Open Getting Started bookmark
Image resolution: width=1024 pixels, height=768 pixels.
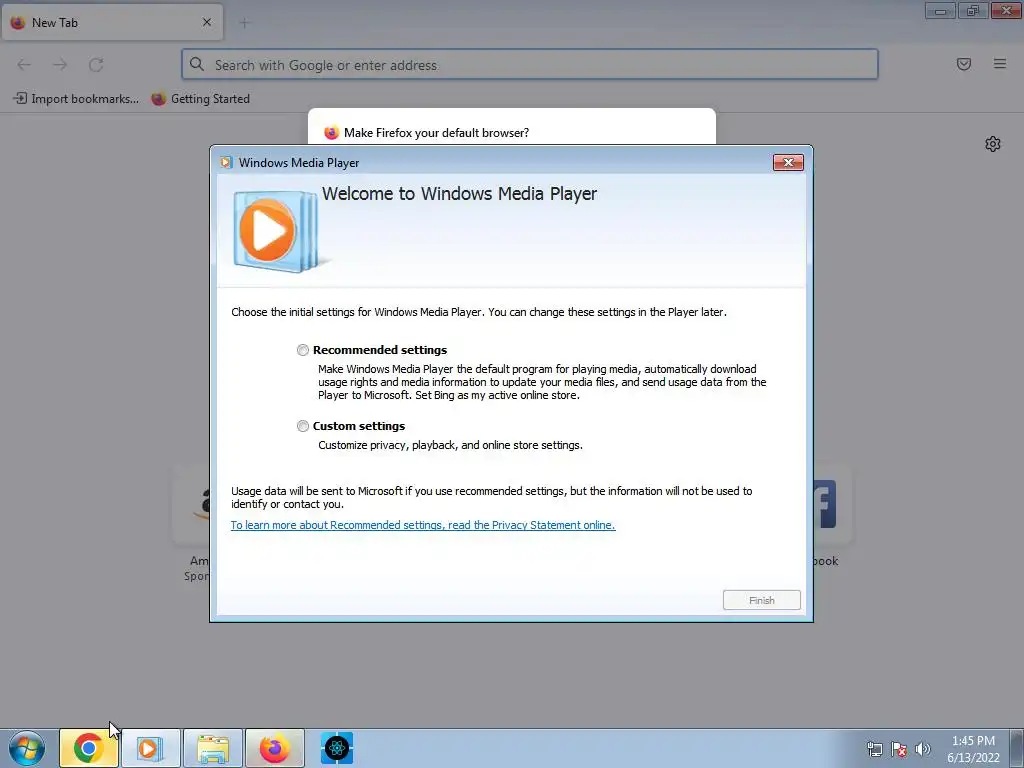coord(200,99)
